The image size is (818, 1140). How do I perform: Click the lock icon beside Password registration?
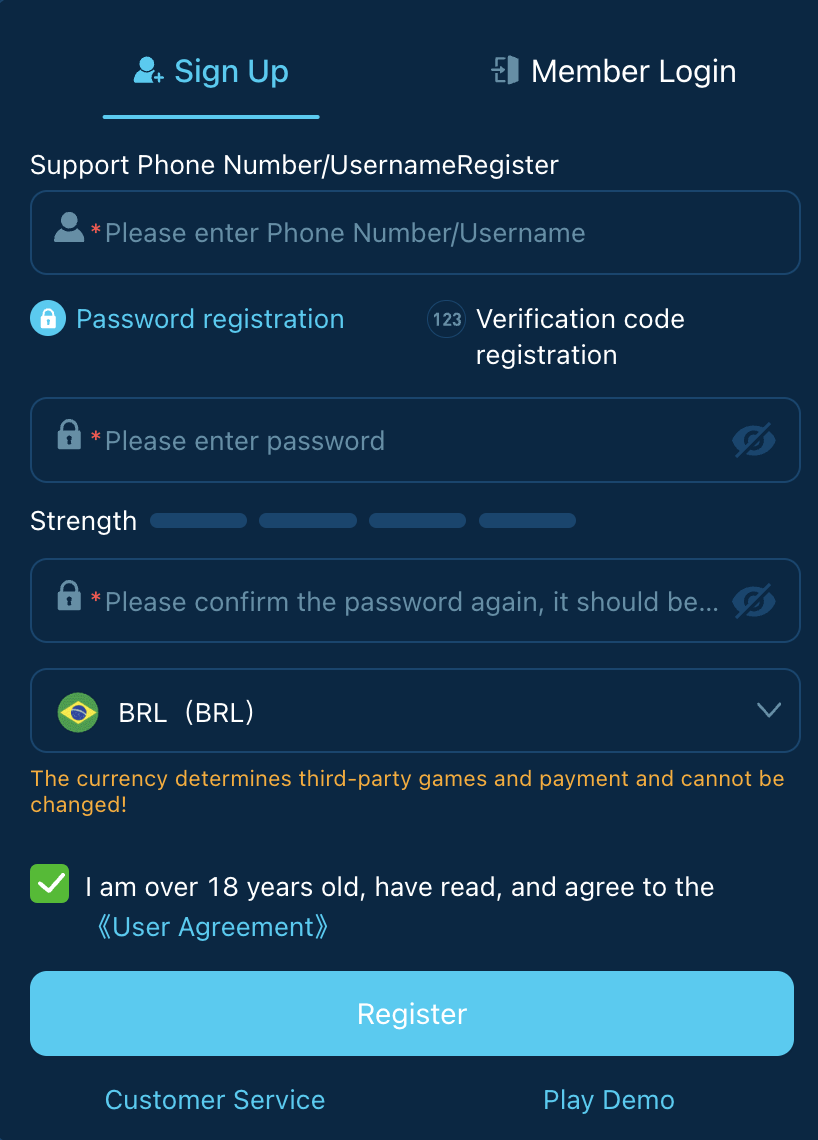(48, 319)
